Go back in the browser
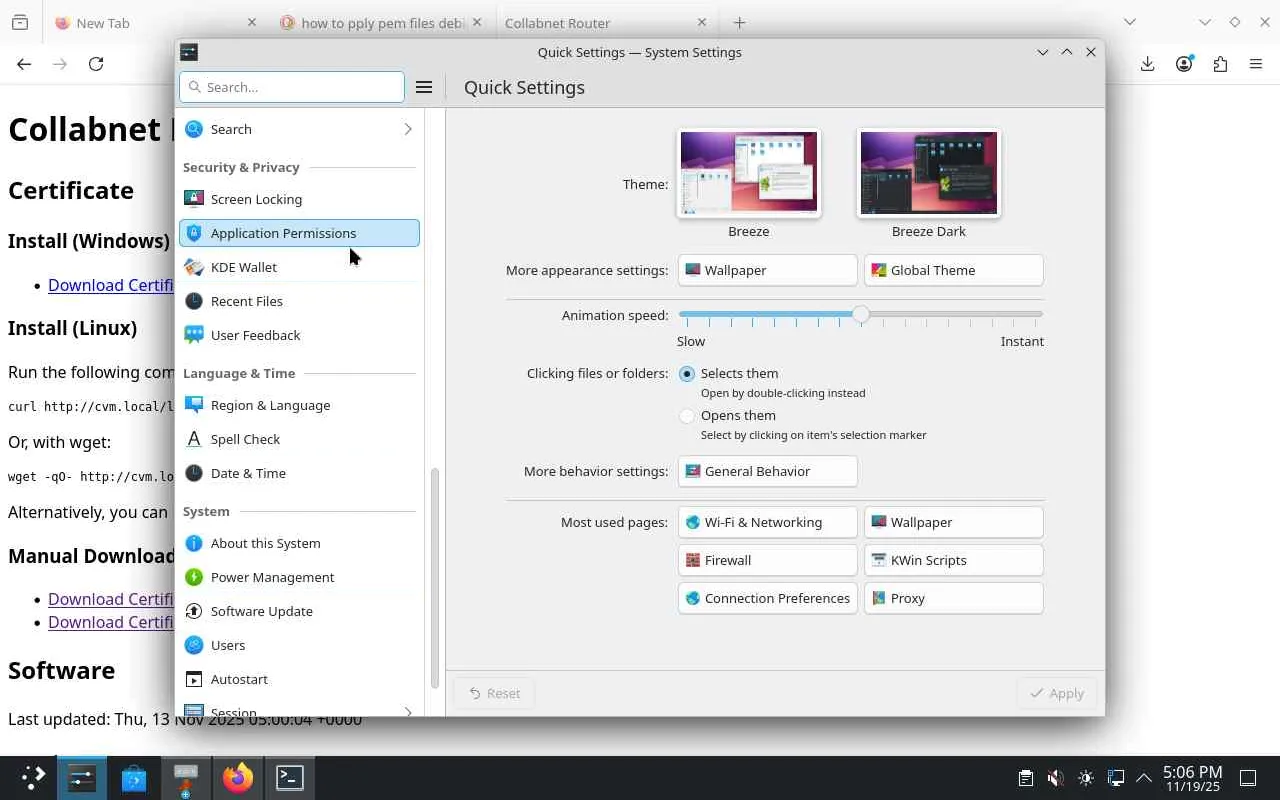Screen dimensions: 1280x800 point(24,64)
